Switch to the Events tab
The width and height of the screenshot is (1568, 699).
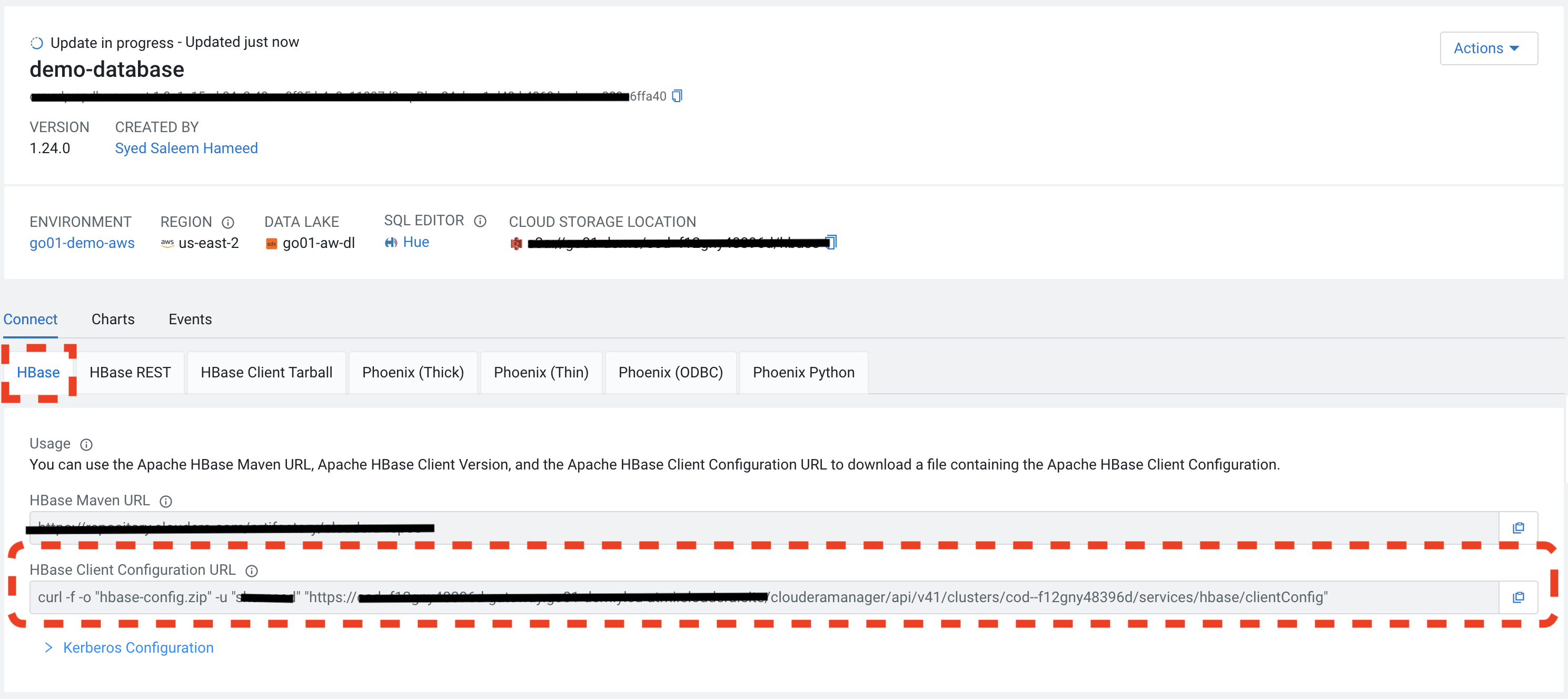click(190, 319)
